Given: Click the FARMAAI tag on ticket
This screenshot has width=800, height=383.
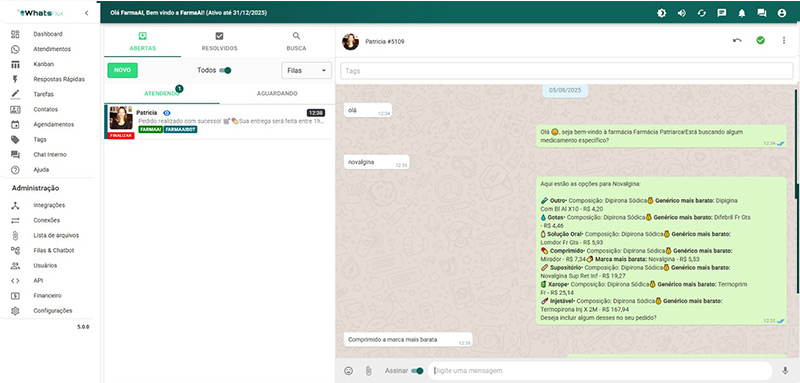Looking at the screenshot, I should [151, 130].
